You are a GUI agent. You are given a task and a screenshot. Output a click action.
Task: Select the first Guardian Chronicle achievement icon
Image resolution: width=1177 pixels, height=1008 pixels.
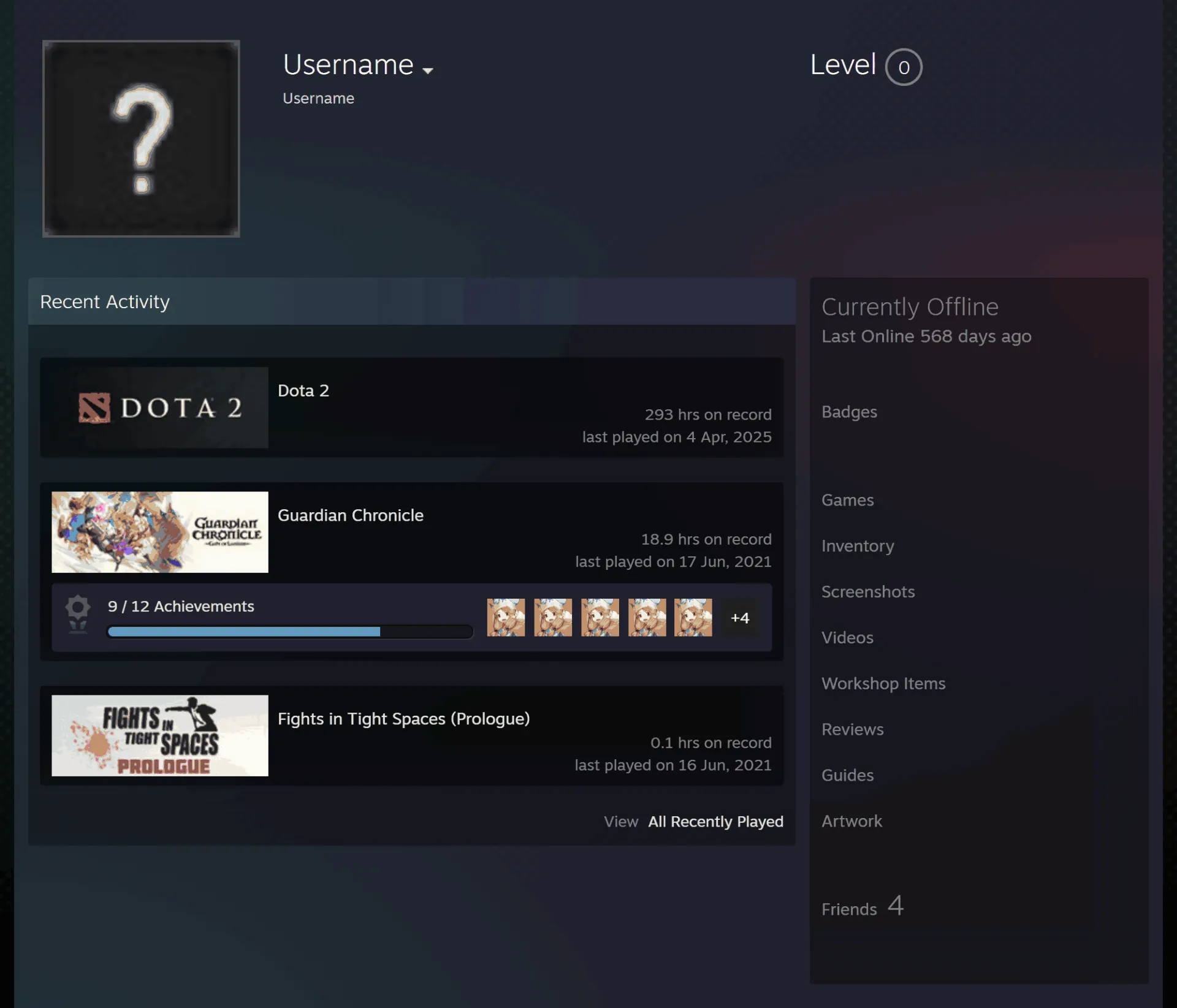(x=506, y=618)
